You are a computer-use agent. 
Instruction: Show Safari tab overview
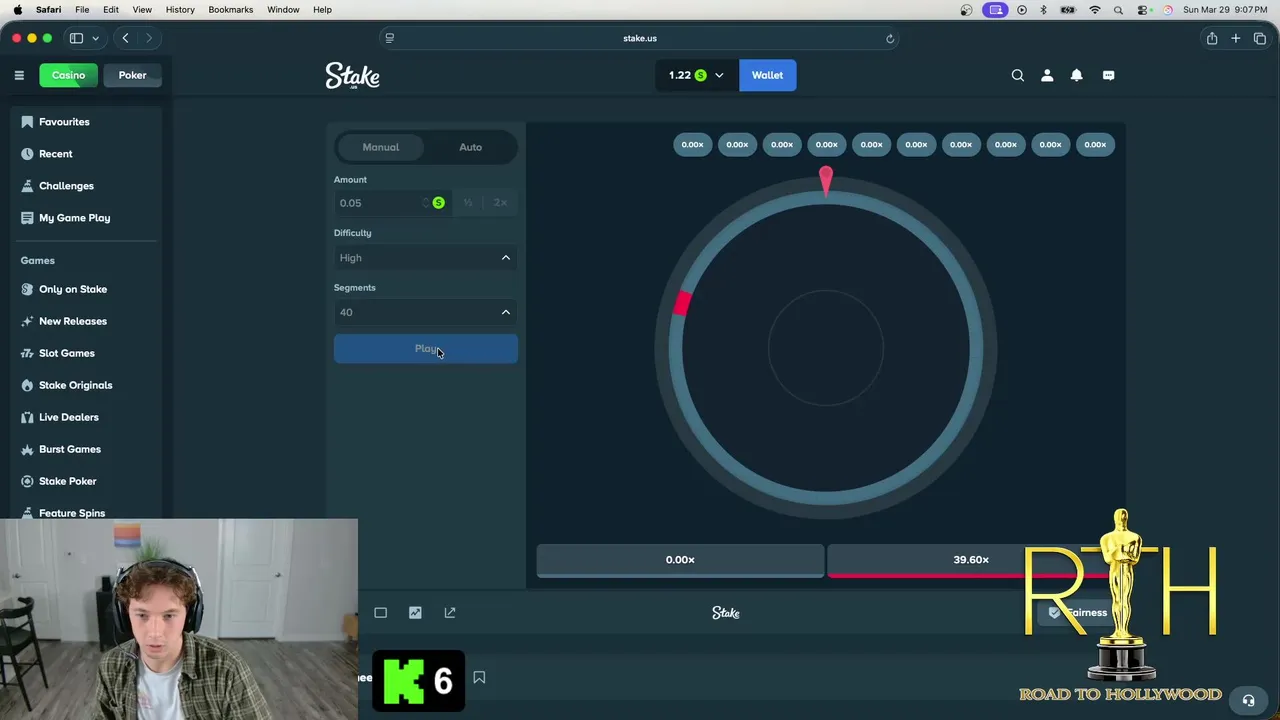coord(1259,38)
